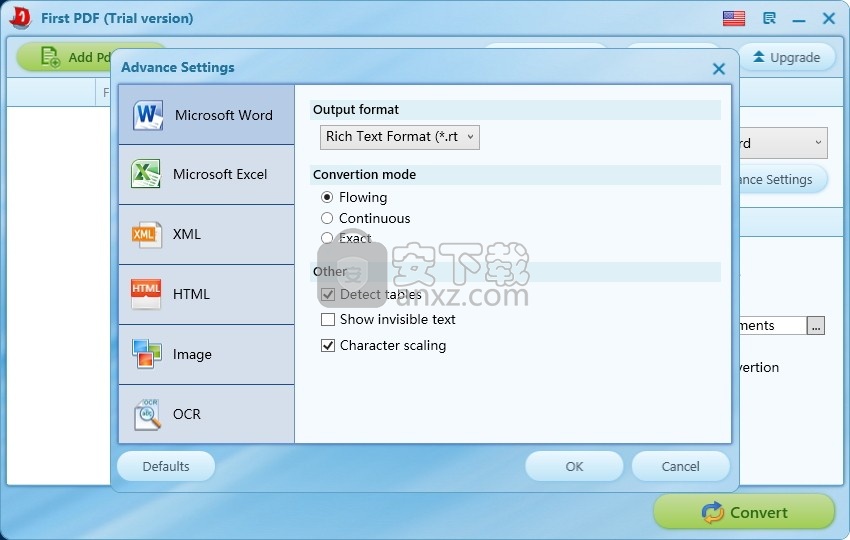Close the Advance Settings dialog
The height and width of the screenshot is (540, 850).
pyautogui.click(x=719, y=69)
